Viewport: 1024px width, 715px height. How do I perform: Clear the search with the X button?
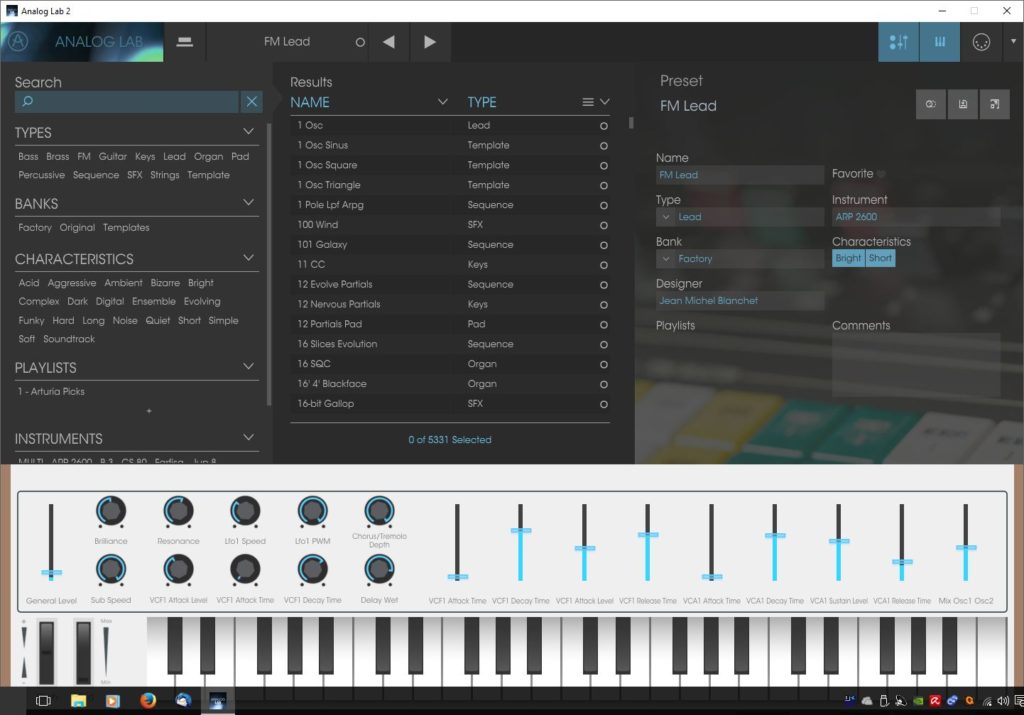pyautogui.click(x=251, y=101)
